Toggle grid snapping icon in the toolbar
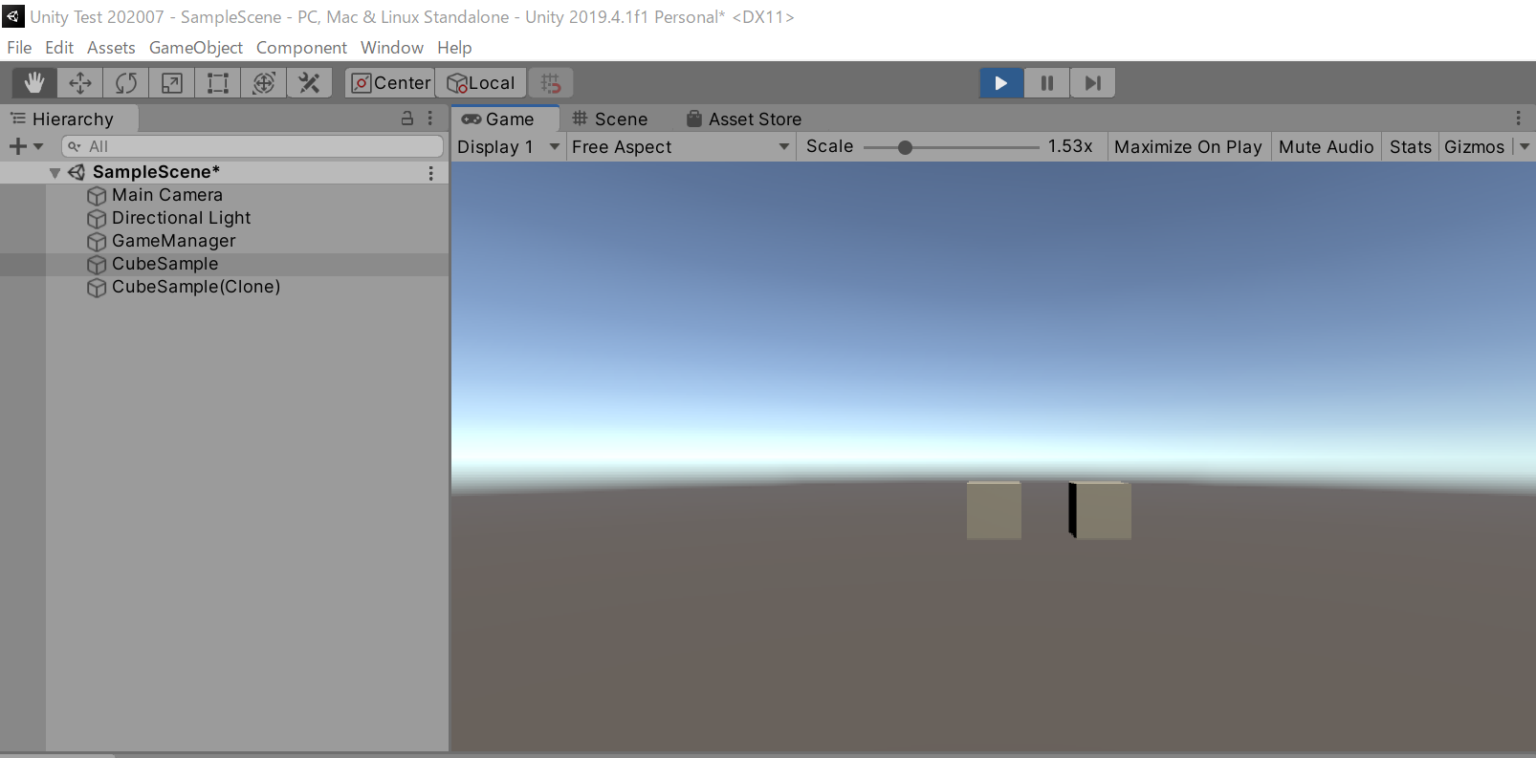The width and height of the screenshot is (1536, 758). 550,82
